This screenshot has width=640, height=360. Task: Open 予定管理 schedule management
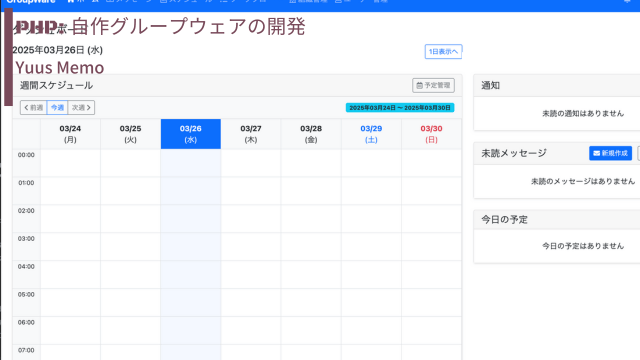click(x=433, y=85)
